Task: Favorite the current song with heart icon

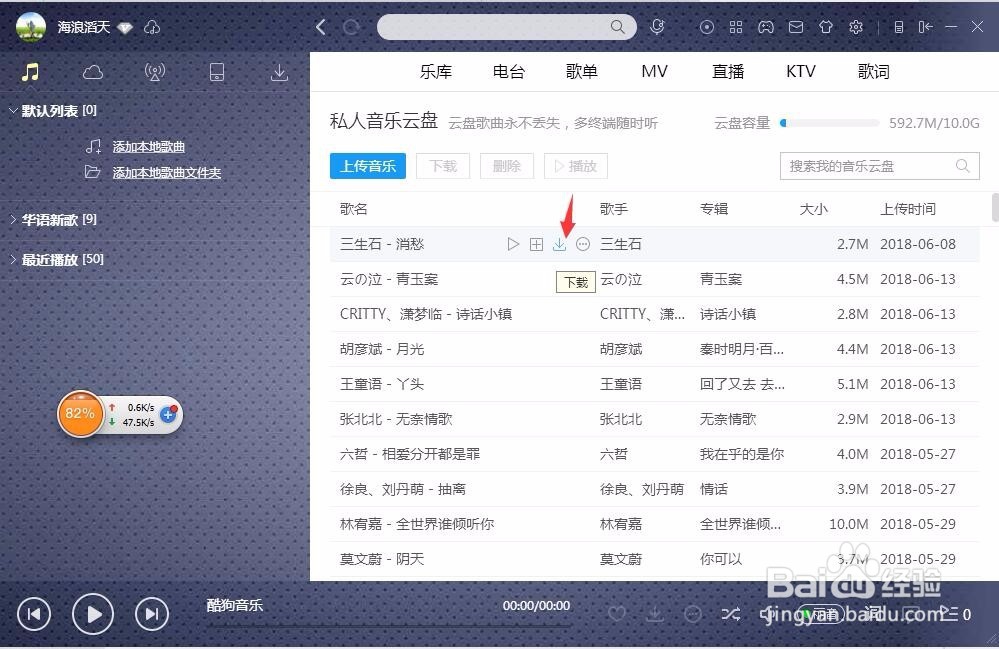Action: [x=617, y=614]
